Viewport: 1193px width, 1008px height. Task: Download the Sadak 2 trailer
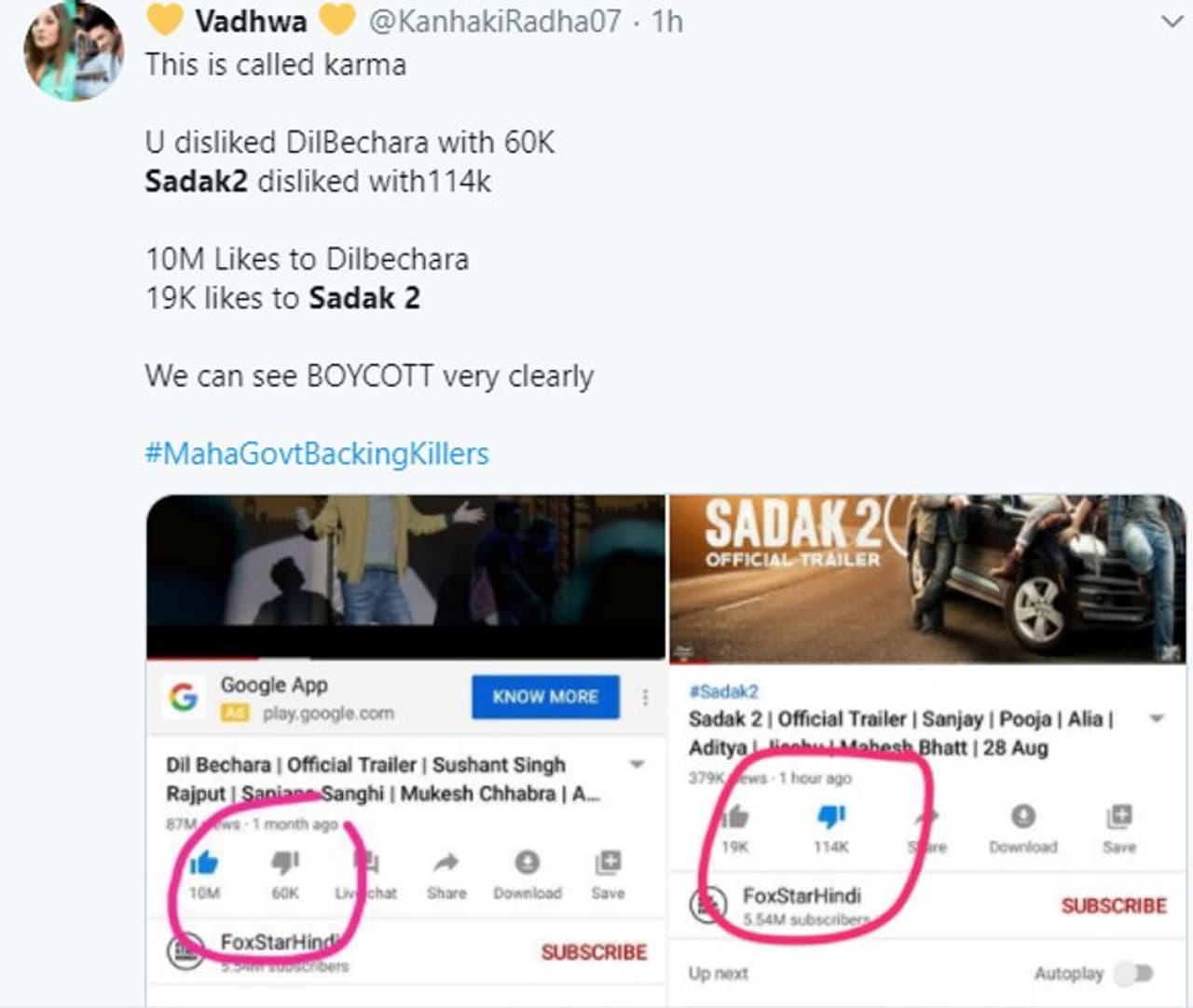1022,817
